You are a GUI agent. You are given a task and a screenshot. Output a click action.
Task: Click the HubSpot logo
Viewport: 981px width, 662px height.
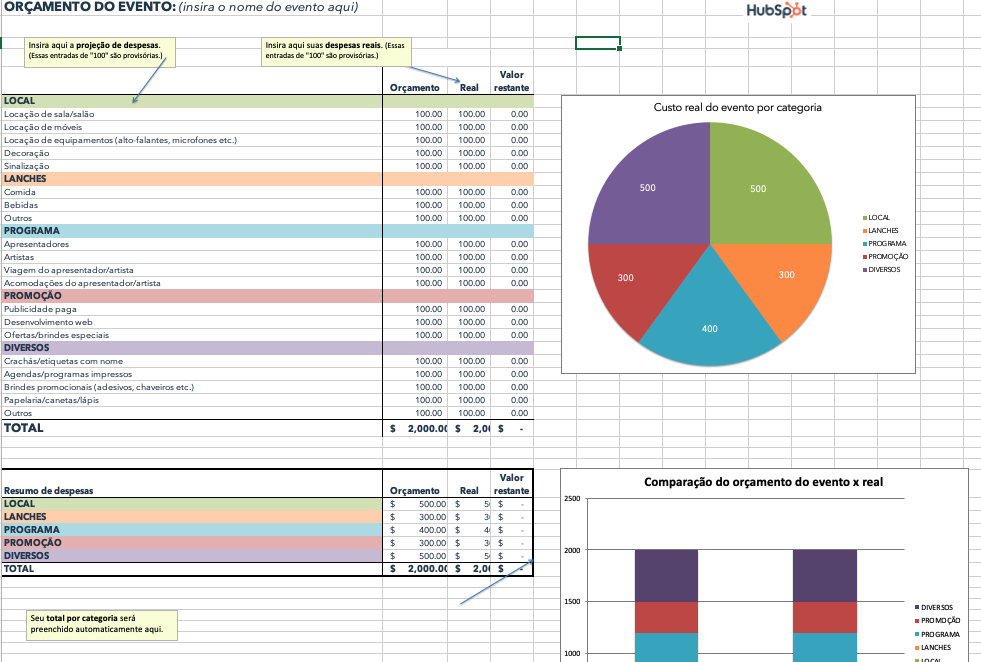(776, 11)
